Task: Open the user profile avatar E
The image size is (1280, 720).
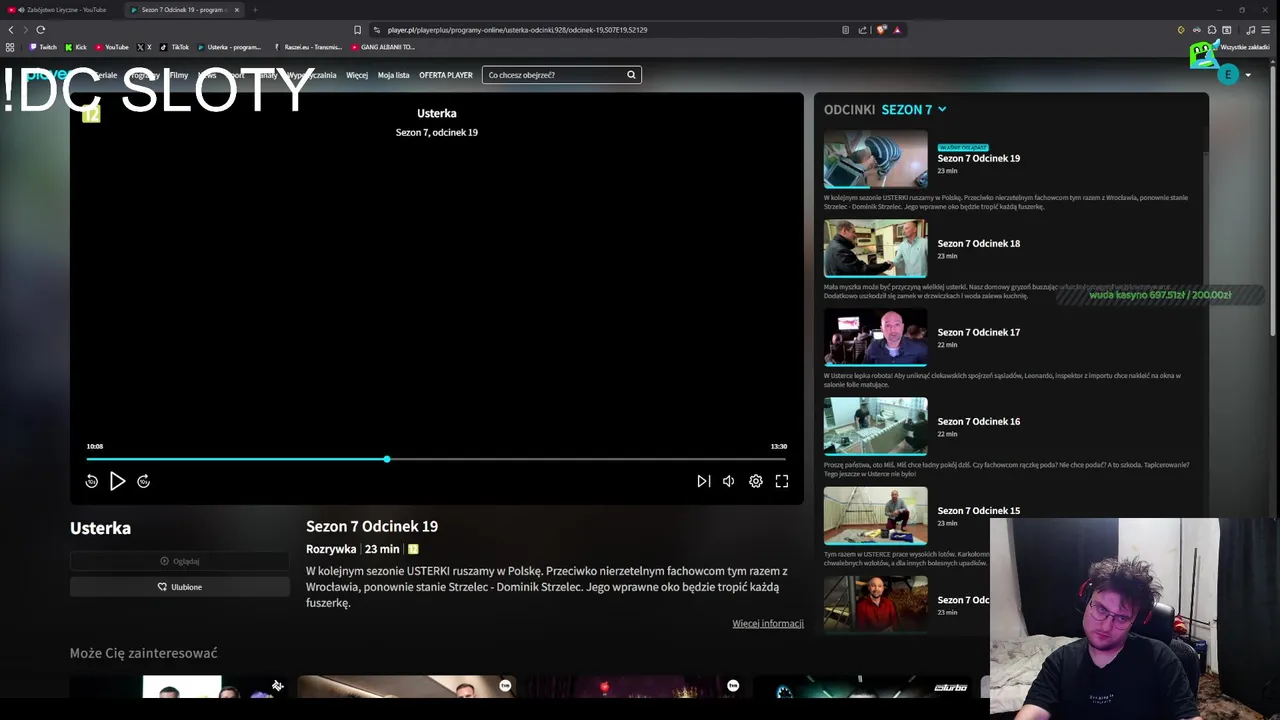Action: [x=1228, y=75]
